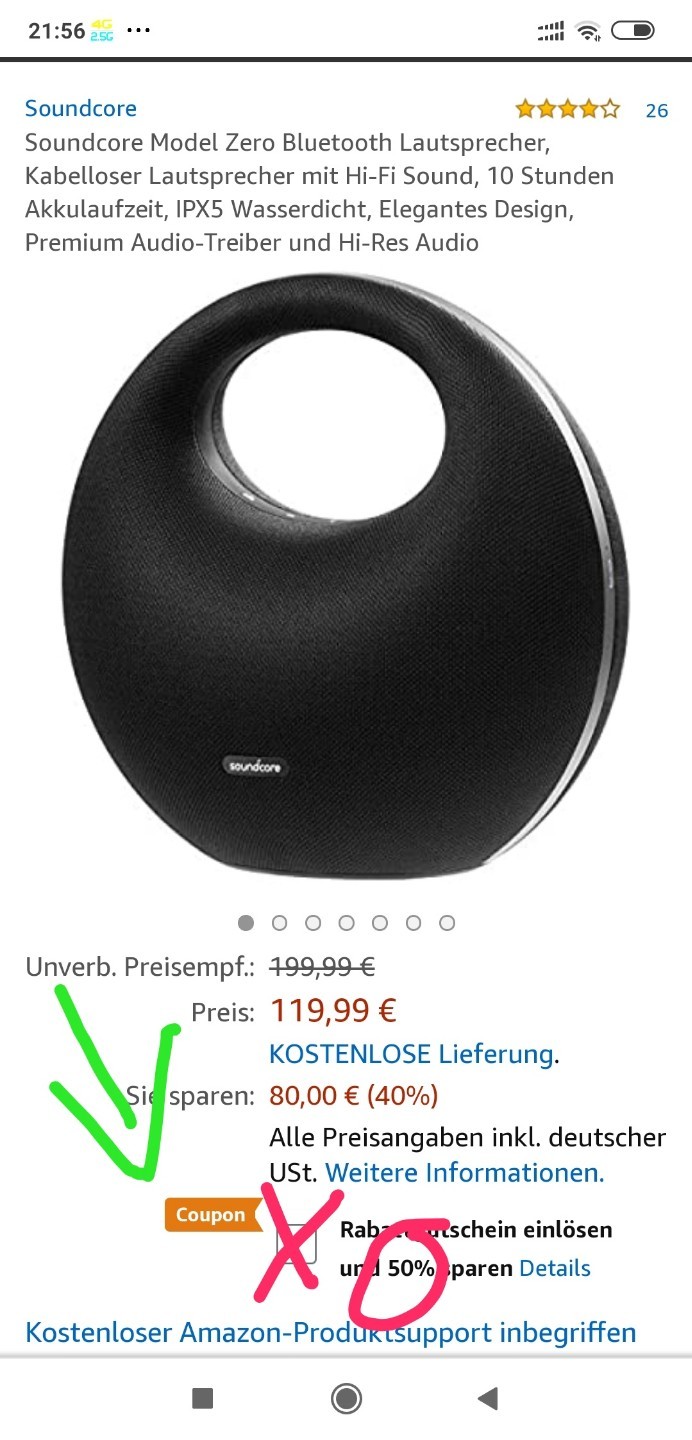
Task: Tap the Android home circle button
Action: (346, 1398)
